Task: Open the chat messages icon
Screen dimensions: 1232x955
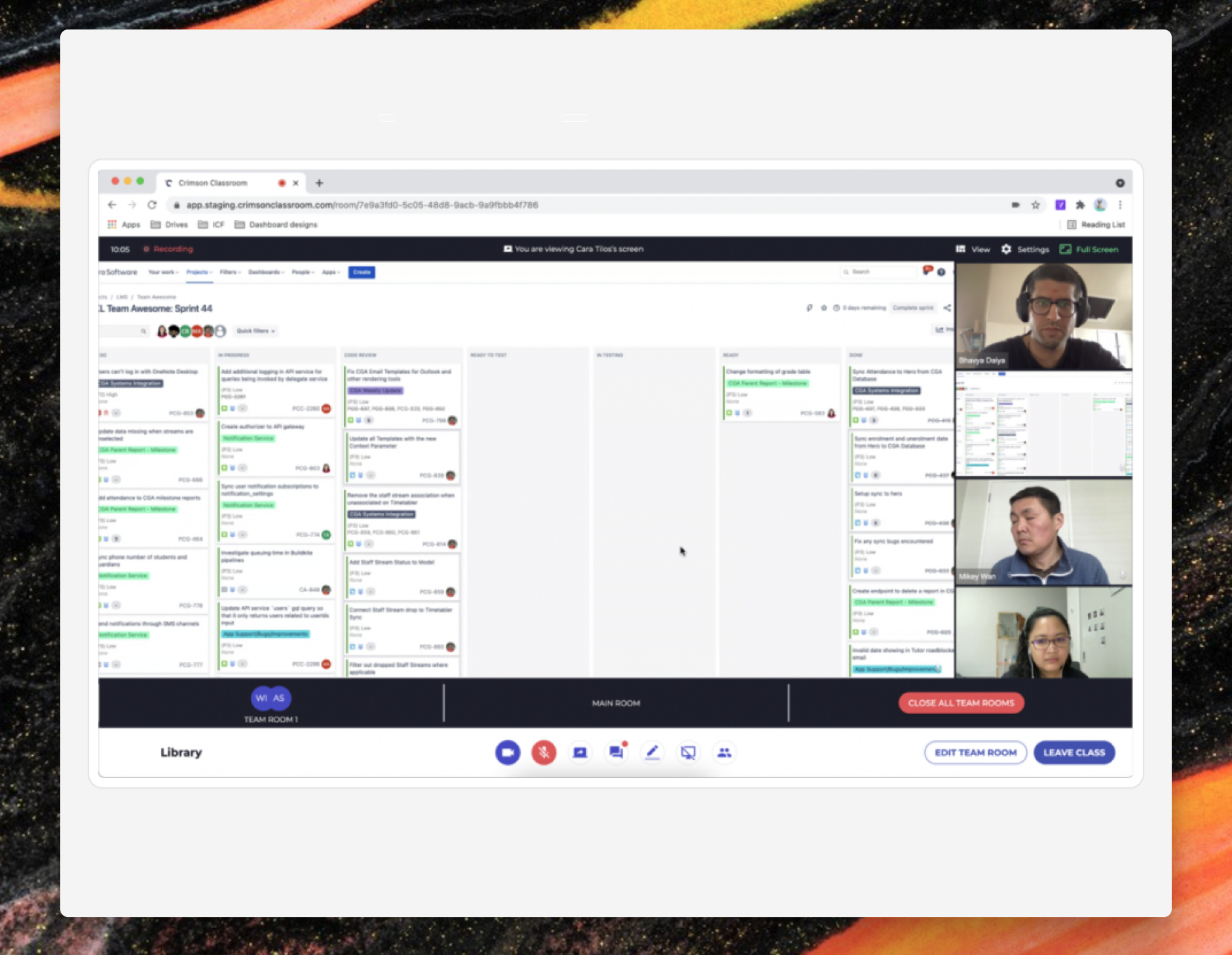Action: click(x=616, y=753)
